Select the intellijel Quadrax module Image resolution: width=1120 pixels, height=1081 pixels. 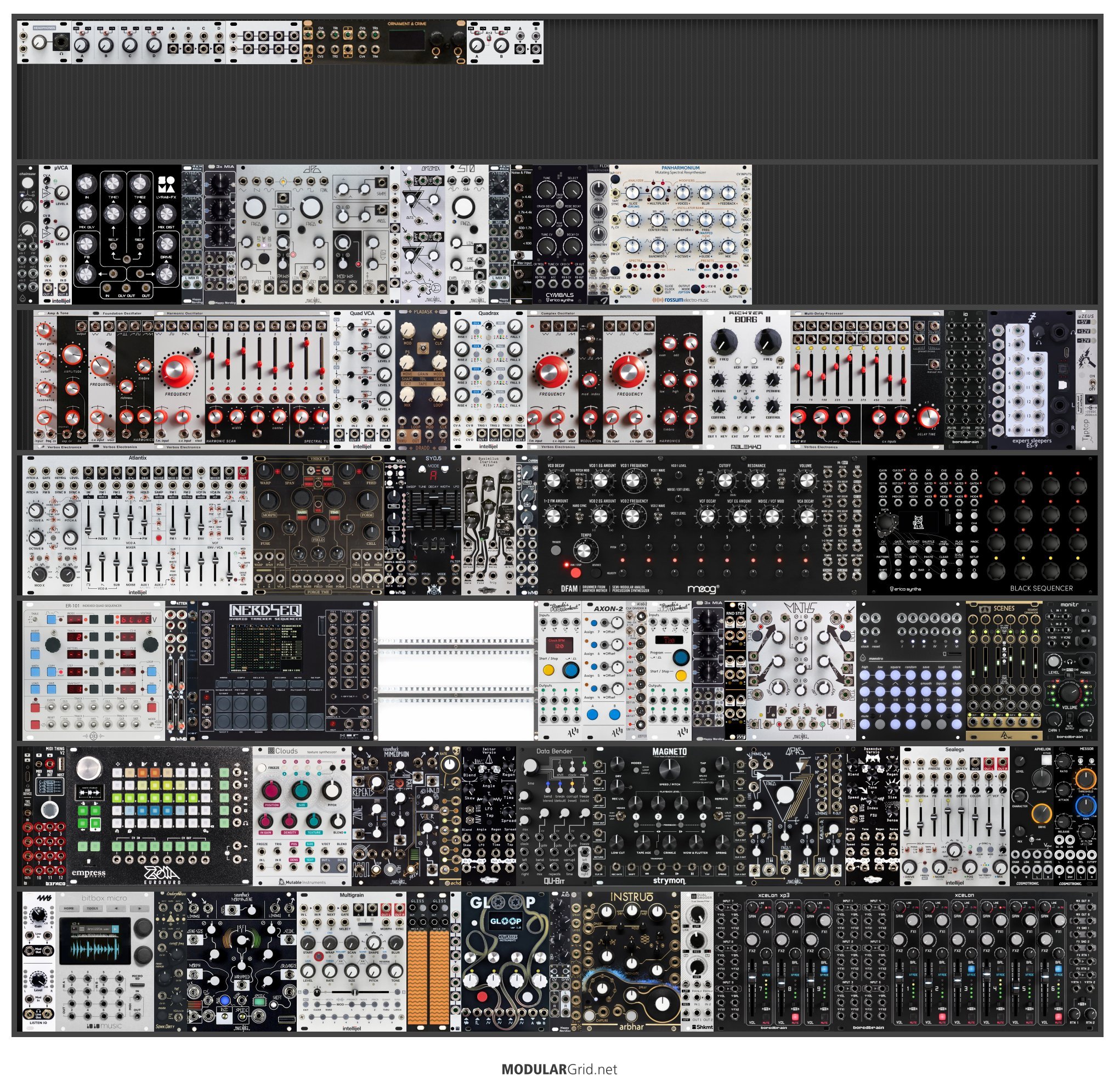pyautogui.click(x=489, y=380)
